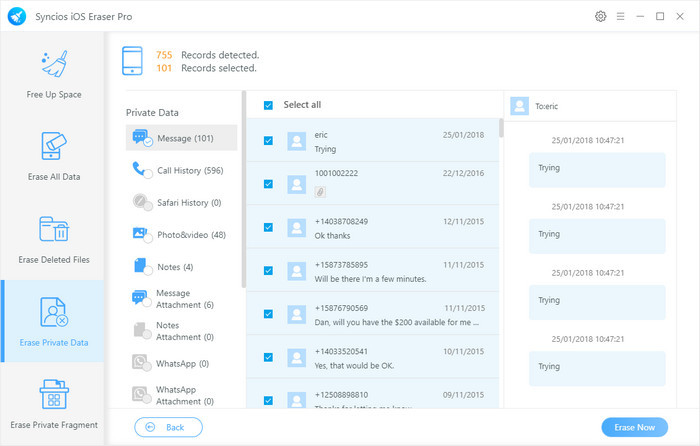The image size is (700, 446).
Task: Switch to Erase Deleted Files tab
Action: click(54, 239)
